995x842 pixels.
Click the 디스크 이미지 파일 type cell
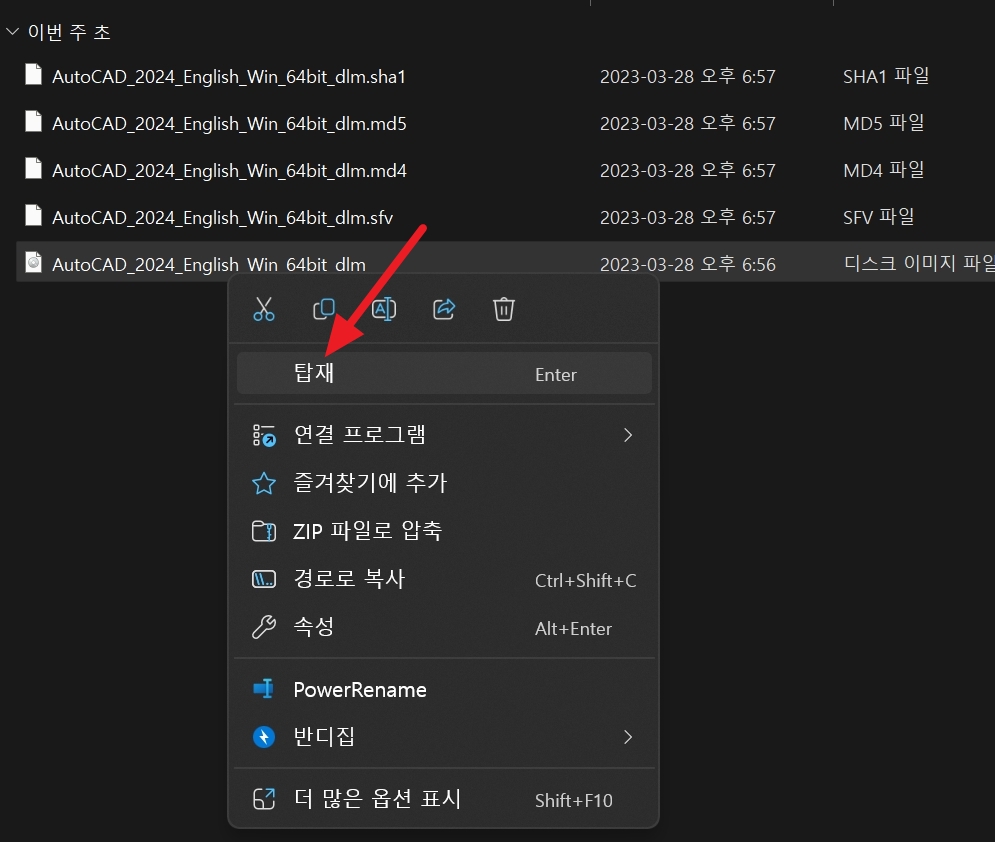click(919, 263)
